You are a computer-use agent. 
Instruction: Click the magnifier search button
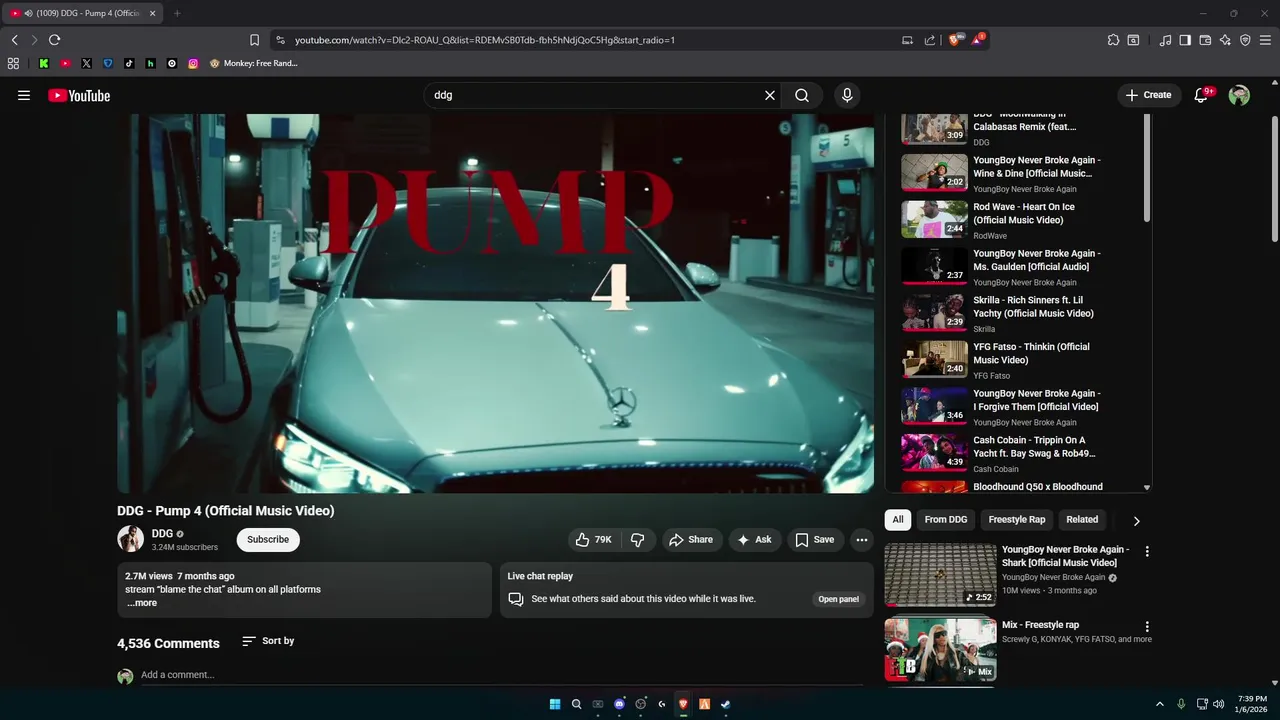802,95
